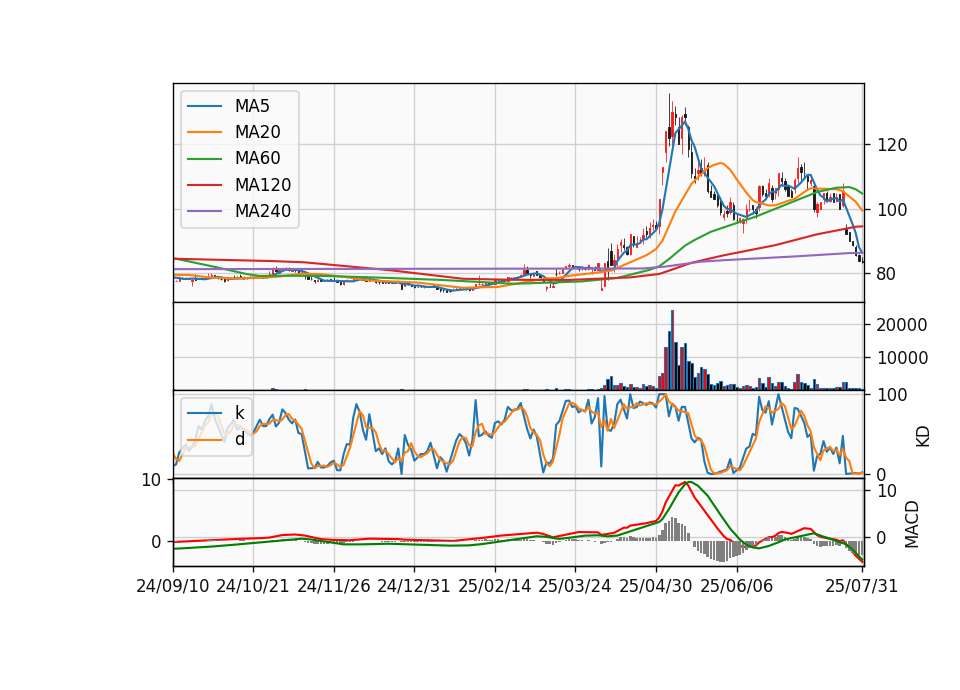This screenshot has height=690, width=960.
Task: Click the 24/12/31 date label
Action: pyautogui.click(x=414, y=586)
